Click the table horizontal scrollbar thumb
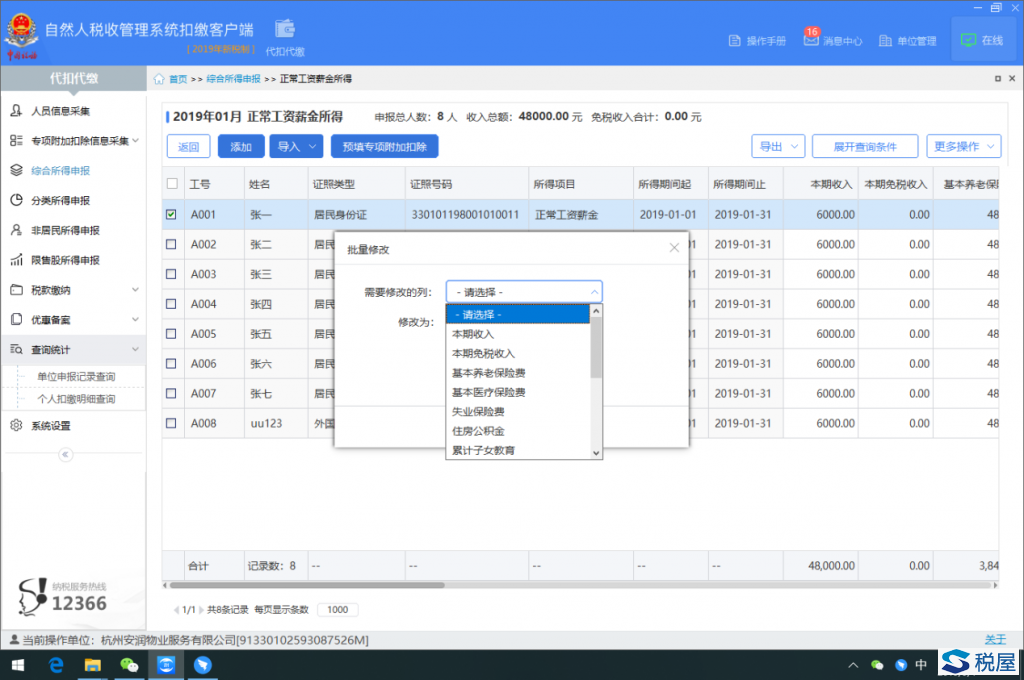The image size is (1024, 680). click(307, 585)
